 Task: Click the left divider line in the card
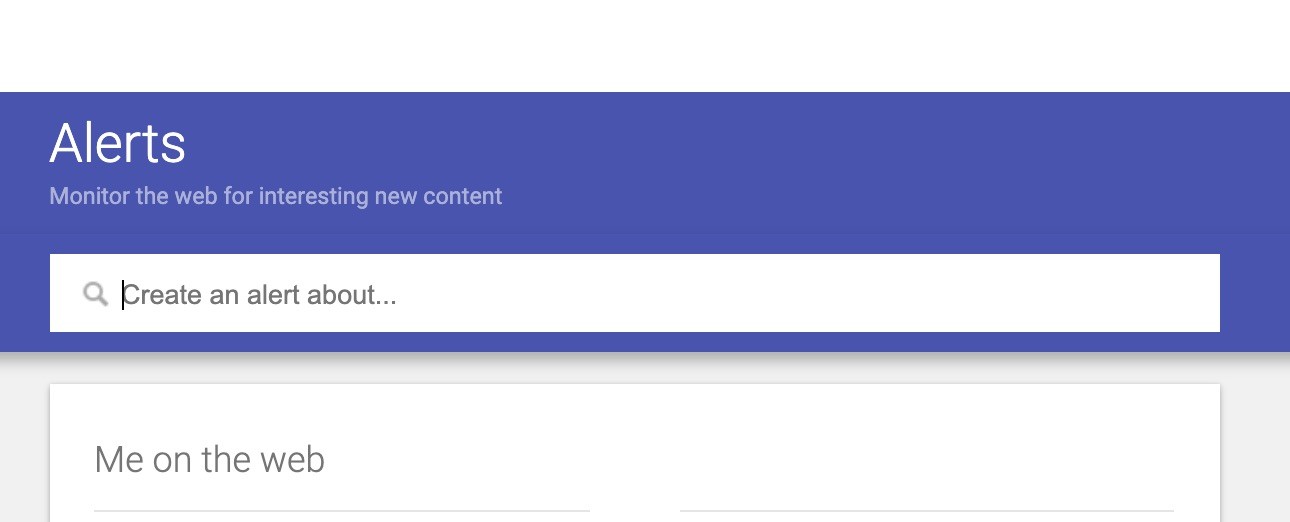(341, 511)
